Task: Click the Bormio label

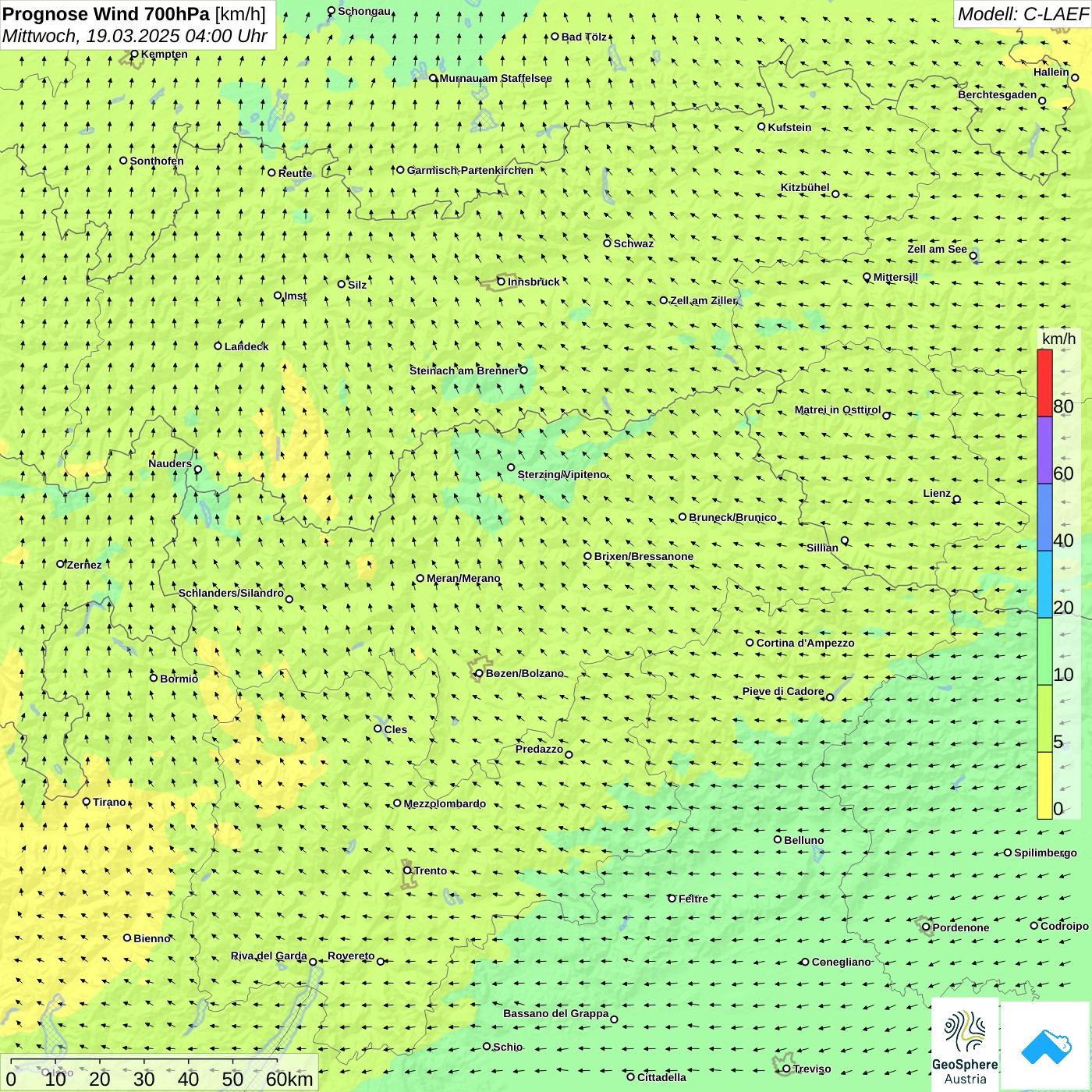Action: point(179,679)
